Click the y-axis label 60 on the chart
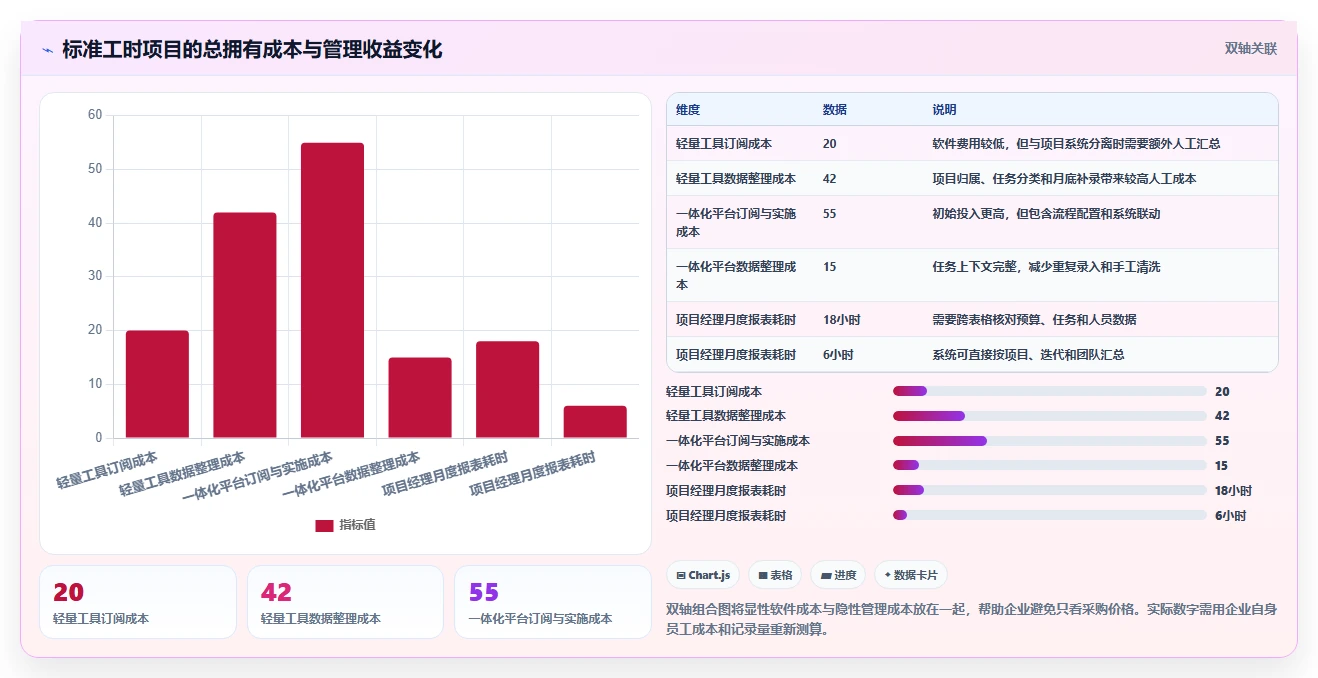This screenshot has height=678, width=1318. [95, 115]
